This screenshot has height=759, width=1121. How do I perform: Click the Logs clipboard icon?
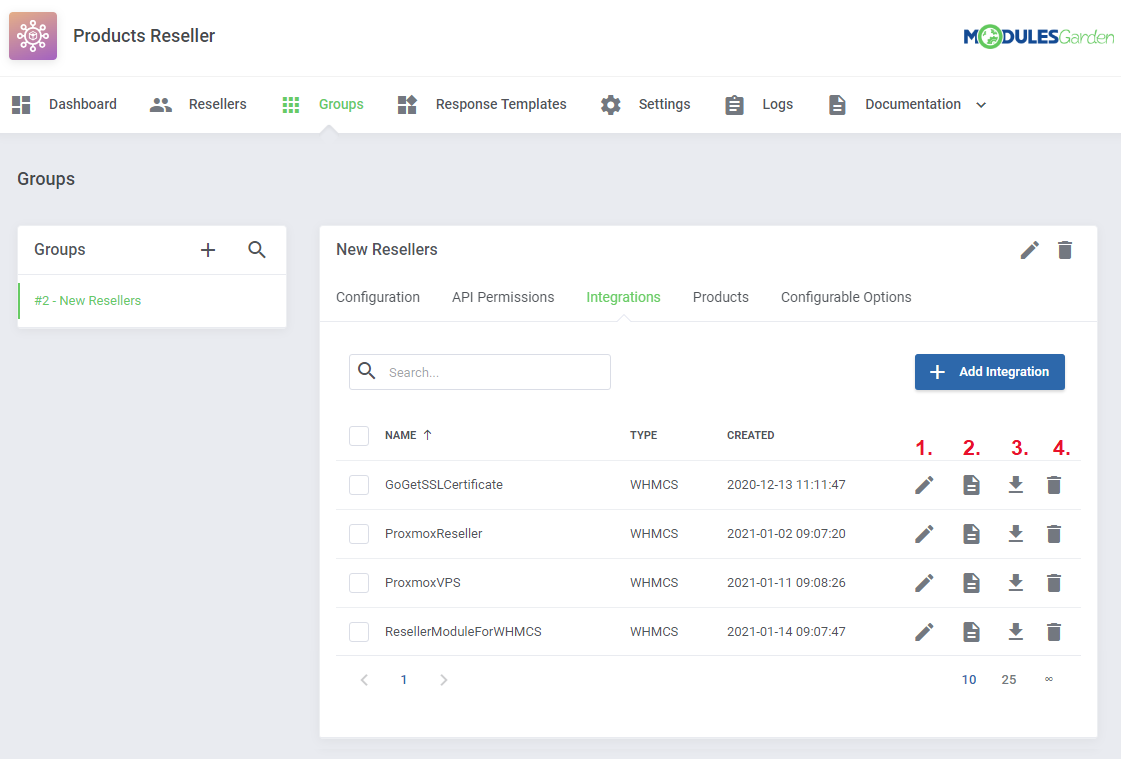pos(734,105)
